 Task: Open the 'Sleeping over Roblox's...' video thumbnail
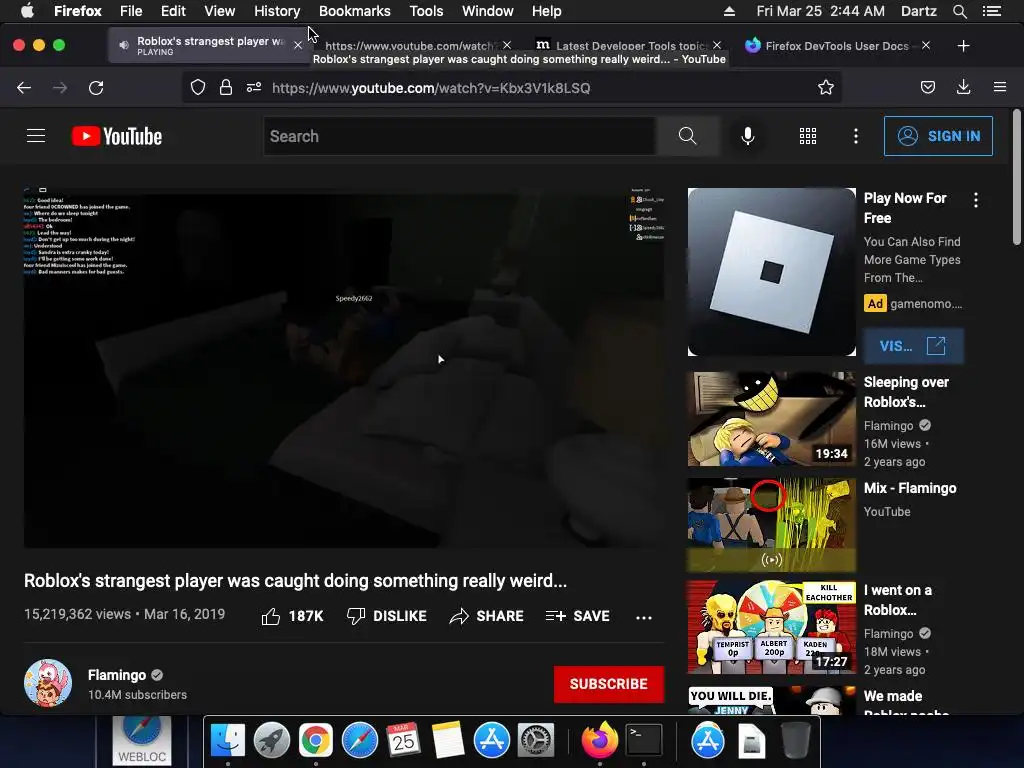click(771, 419)
